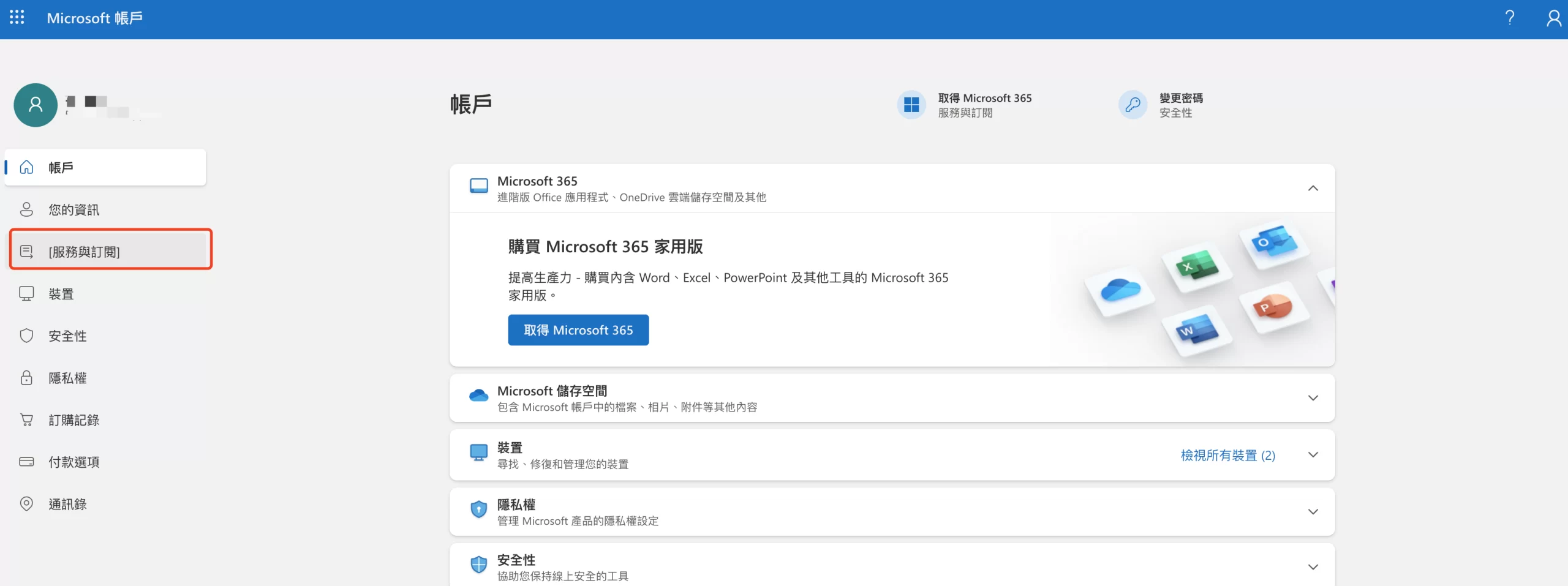
Task: Click the key icon for 變更密碼
Action: pyautogui.click(x=1133, y=105)
